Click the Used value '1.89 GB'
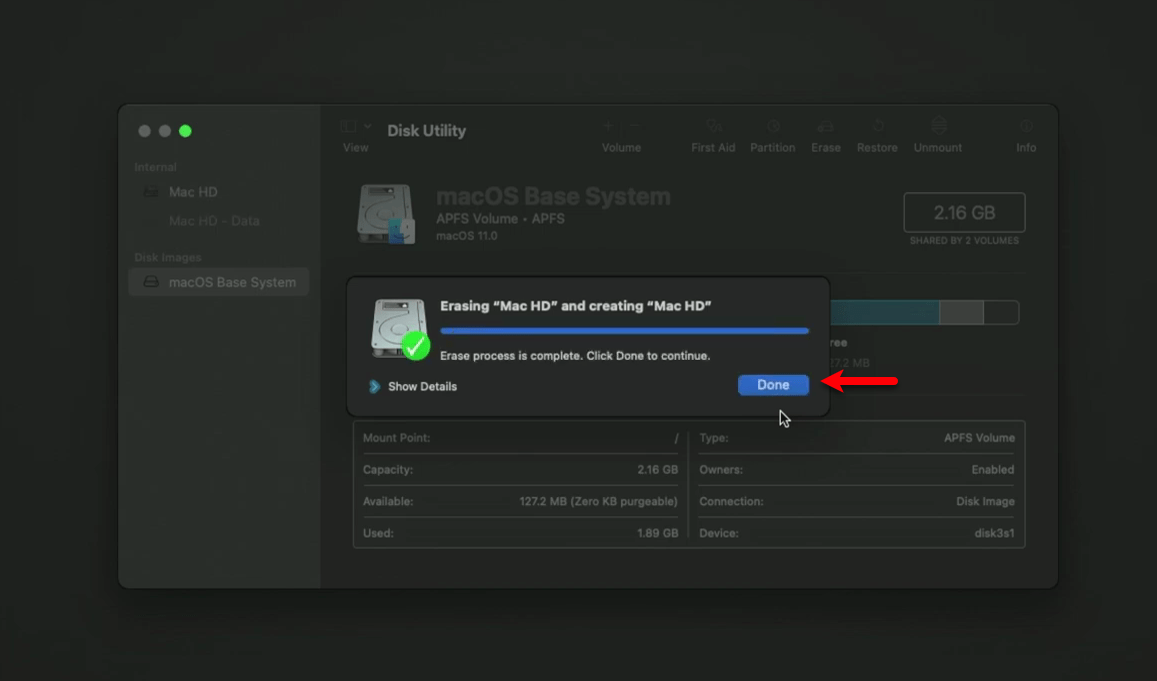 [x=657, y=533]
